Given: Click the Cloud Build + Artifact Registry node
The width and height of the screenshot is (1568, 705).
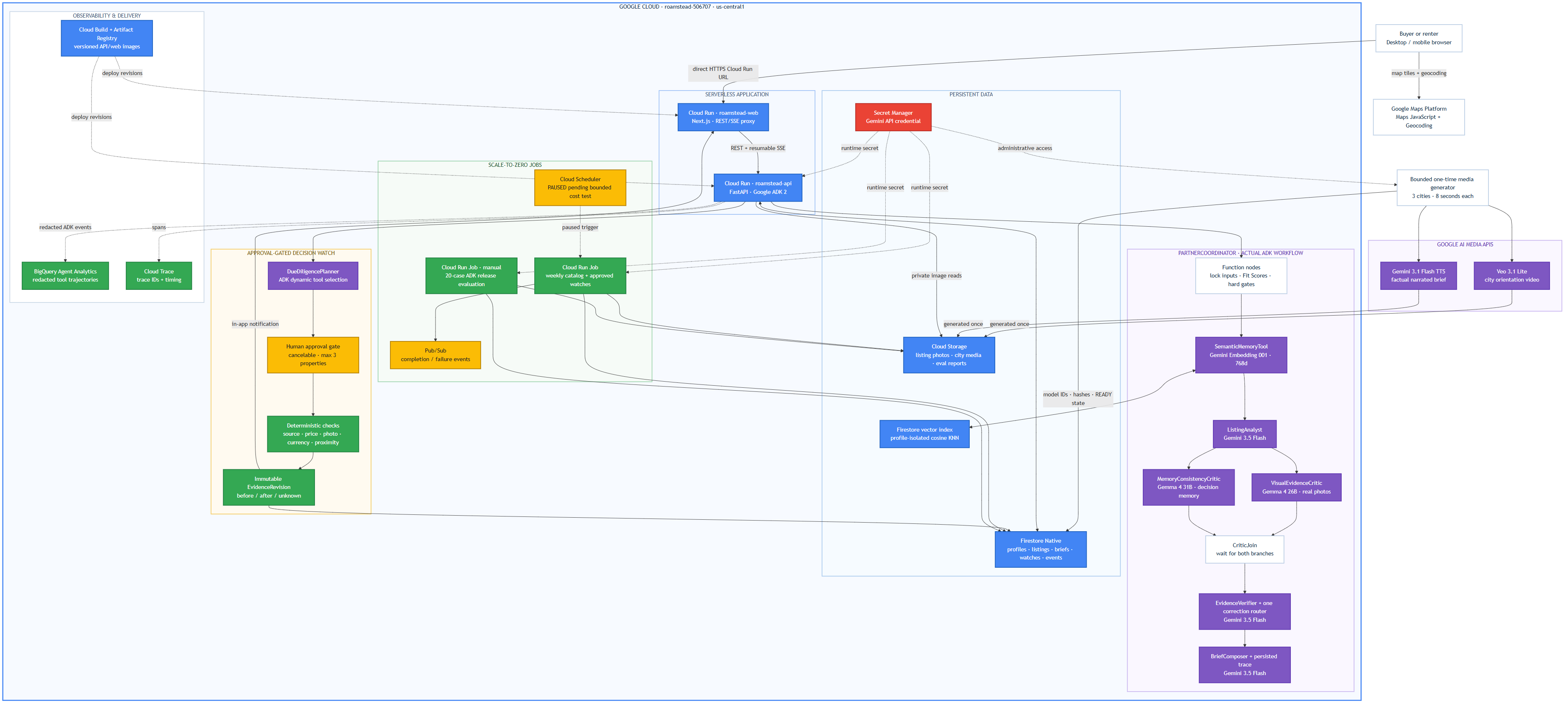Looking at the screenshot, I should 107,38.
